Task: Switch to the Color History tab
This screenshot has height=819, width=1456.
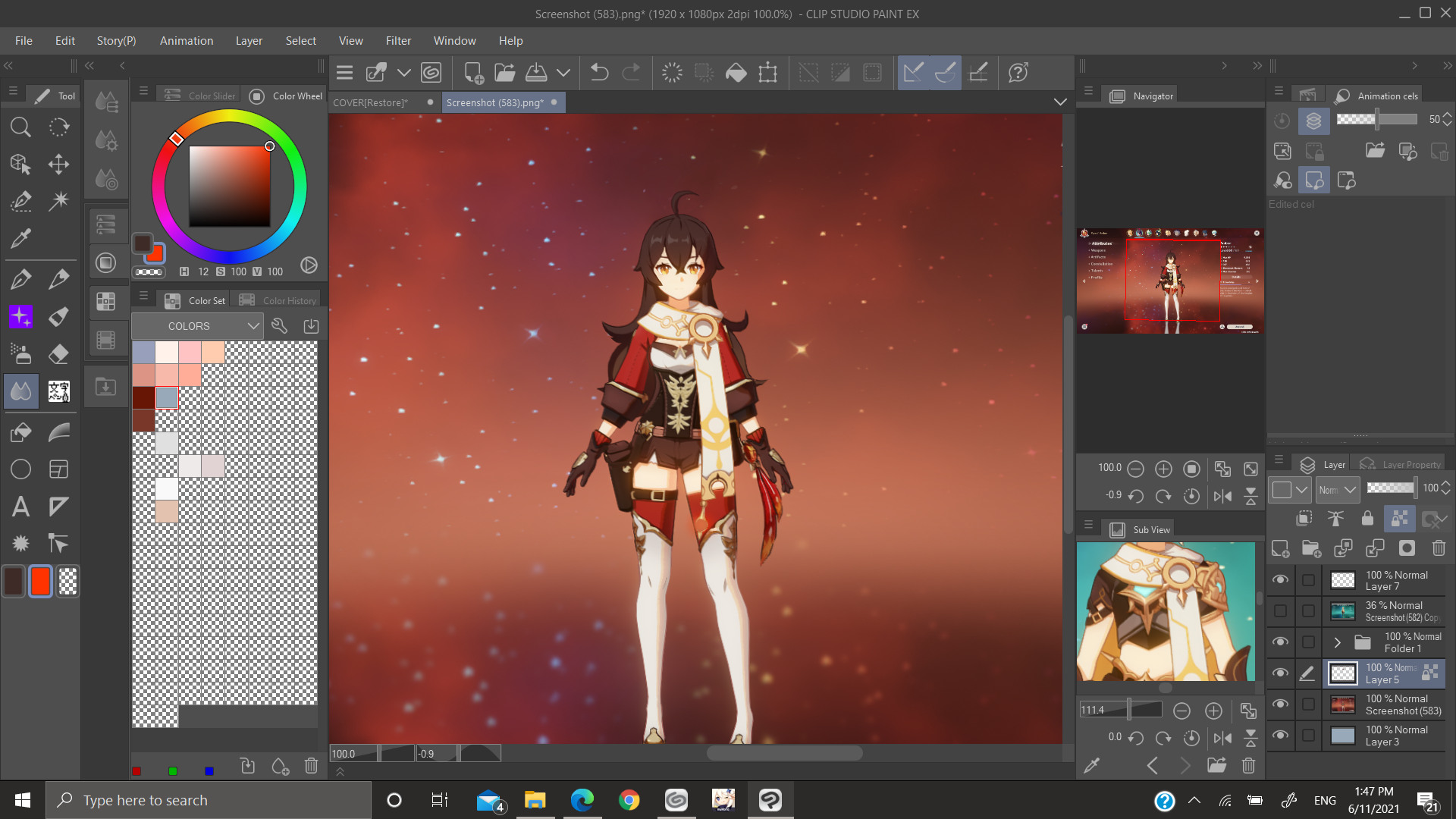Action: 288,300
